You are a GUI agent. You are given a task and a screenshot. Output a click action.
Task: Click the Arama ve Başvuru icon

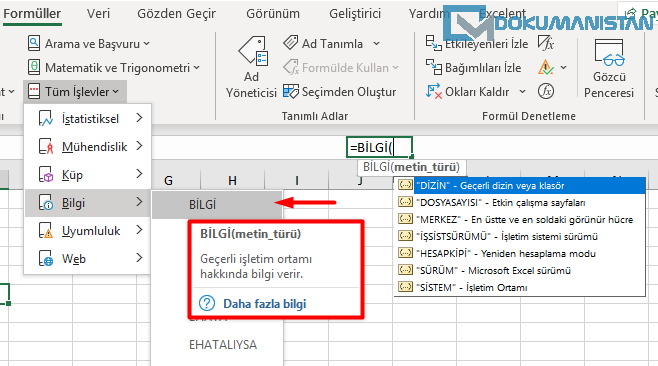(34, 43)
